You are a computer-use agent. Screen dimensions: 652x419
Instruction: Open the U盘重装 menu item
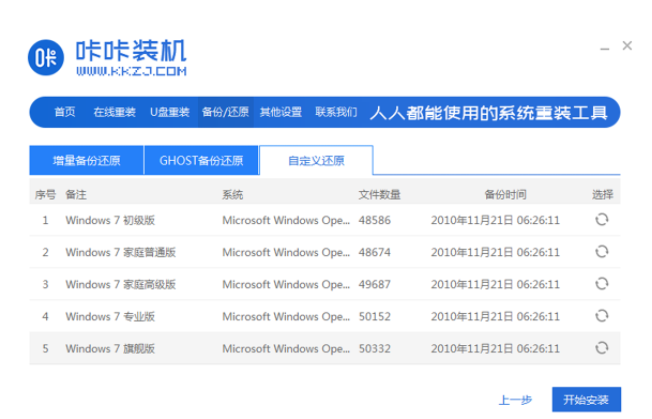170,112
